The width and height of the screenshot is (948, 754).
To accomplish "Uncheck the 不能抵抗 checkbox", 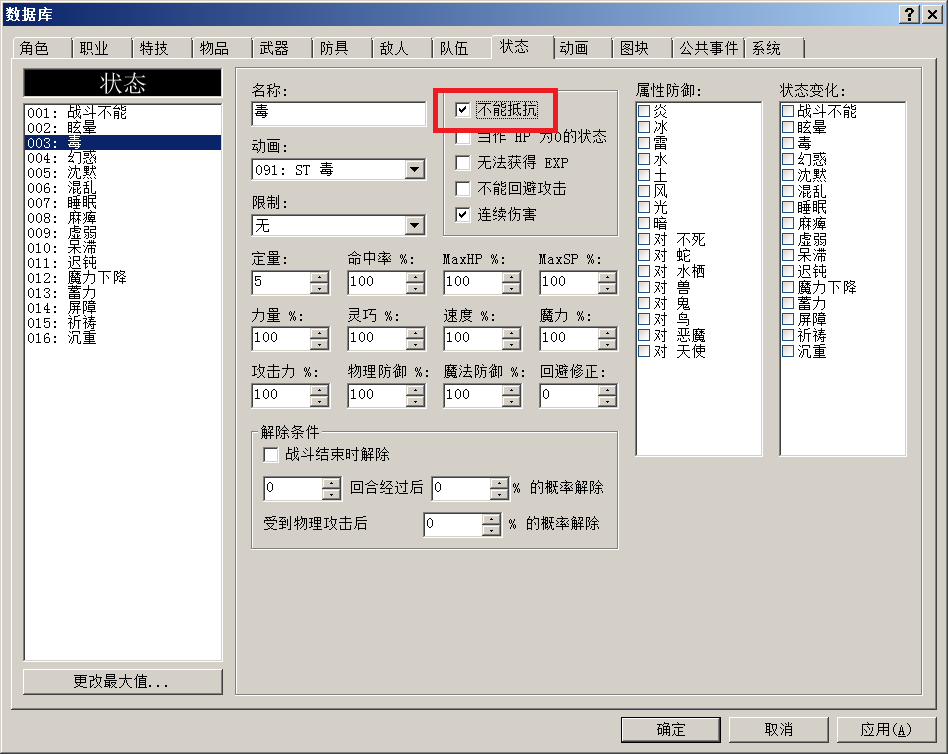I will [463, 109].
